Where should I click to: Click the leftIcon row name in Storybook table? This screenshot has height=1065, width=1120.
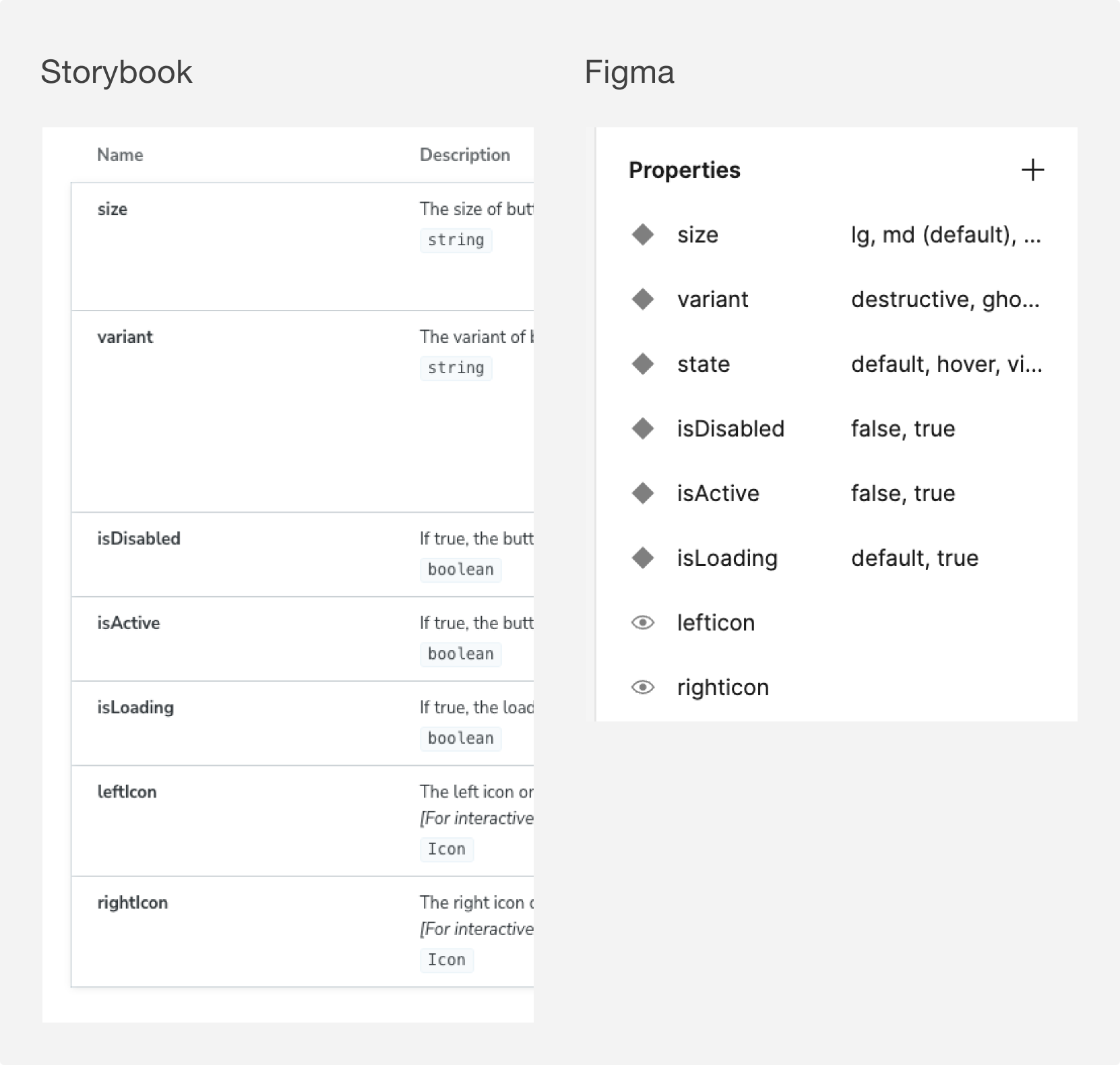click(127, 792)
